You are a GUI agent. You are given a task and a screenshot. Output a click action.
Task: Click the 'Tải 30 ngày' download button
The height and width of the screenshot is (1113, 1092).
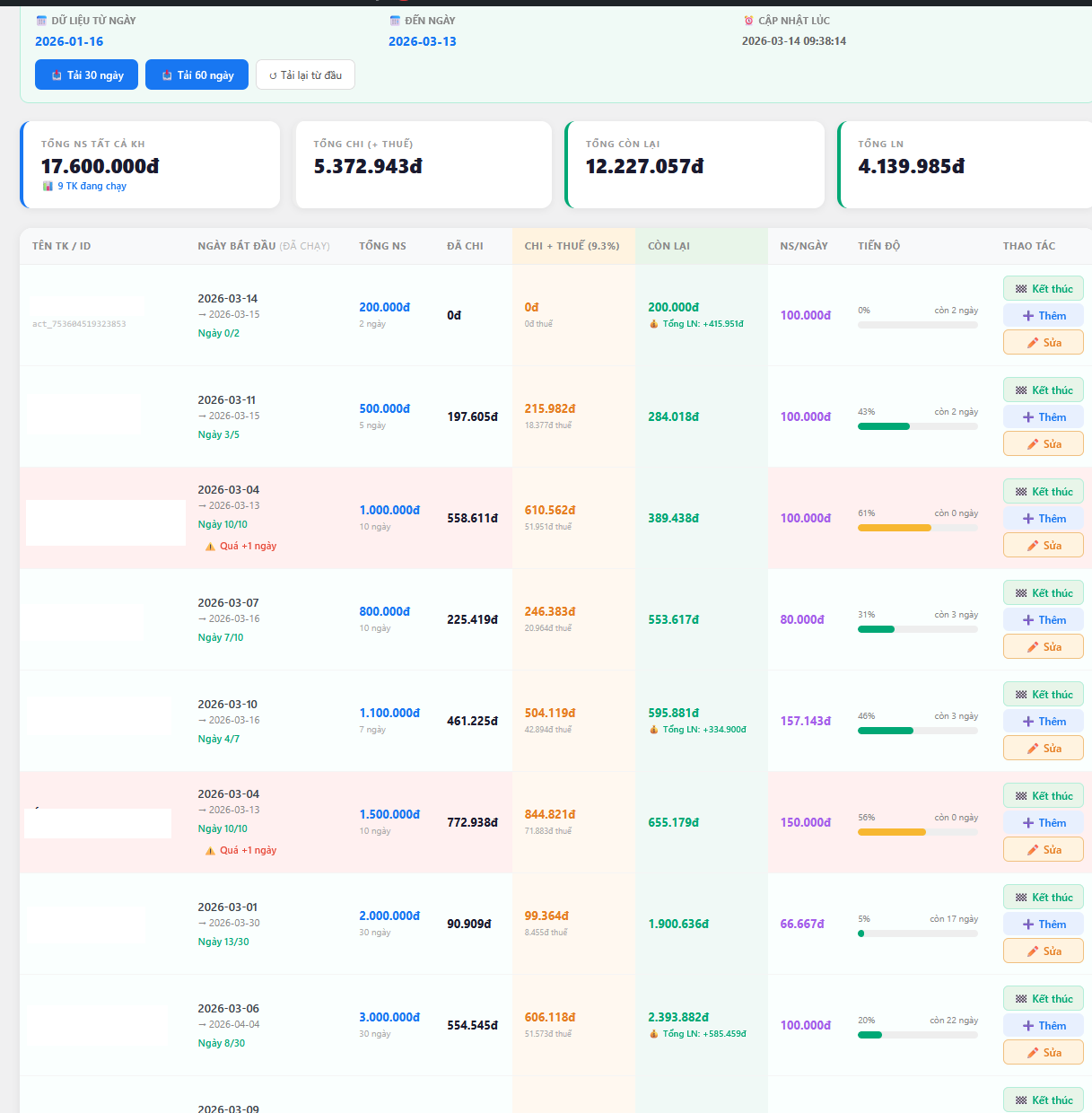click(86, 75)
